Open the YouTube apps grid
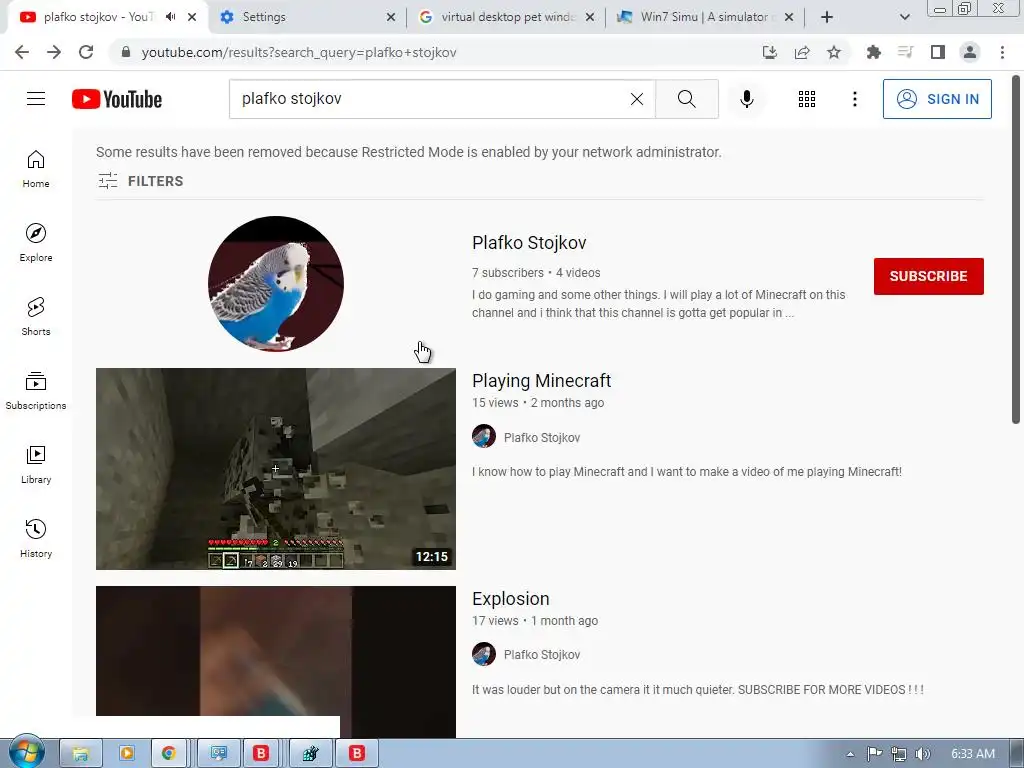Viewport: 1024px width, 768px height. pos(807,99)
